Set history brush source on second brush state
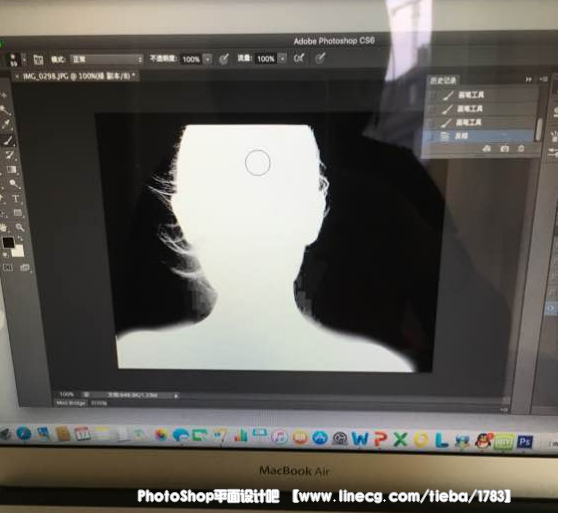Image resolution: width=561 pixels, height=513 pixels. (x=433, y=109)
